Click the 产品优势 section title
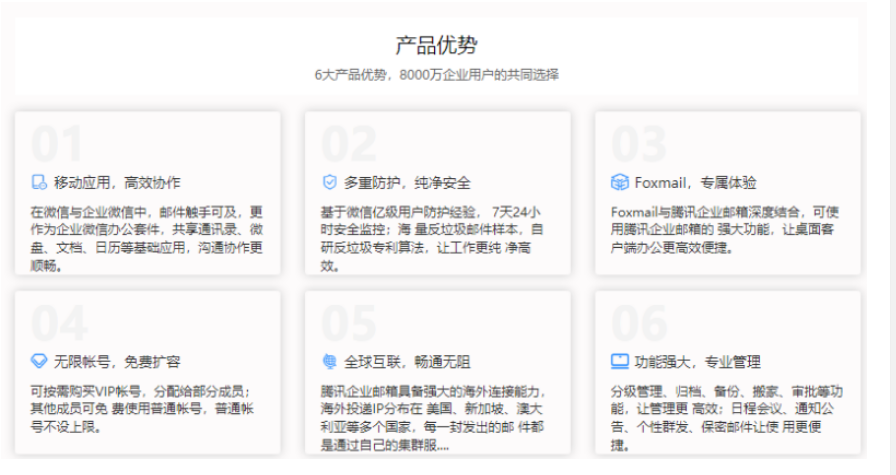Viewport: 896px width, 475px height. [436, 45]
